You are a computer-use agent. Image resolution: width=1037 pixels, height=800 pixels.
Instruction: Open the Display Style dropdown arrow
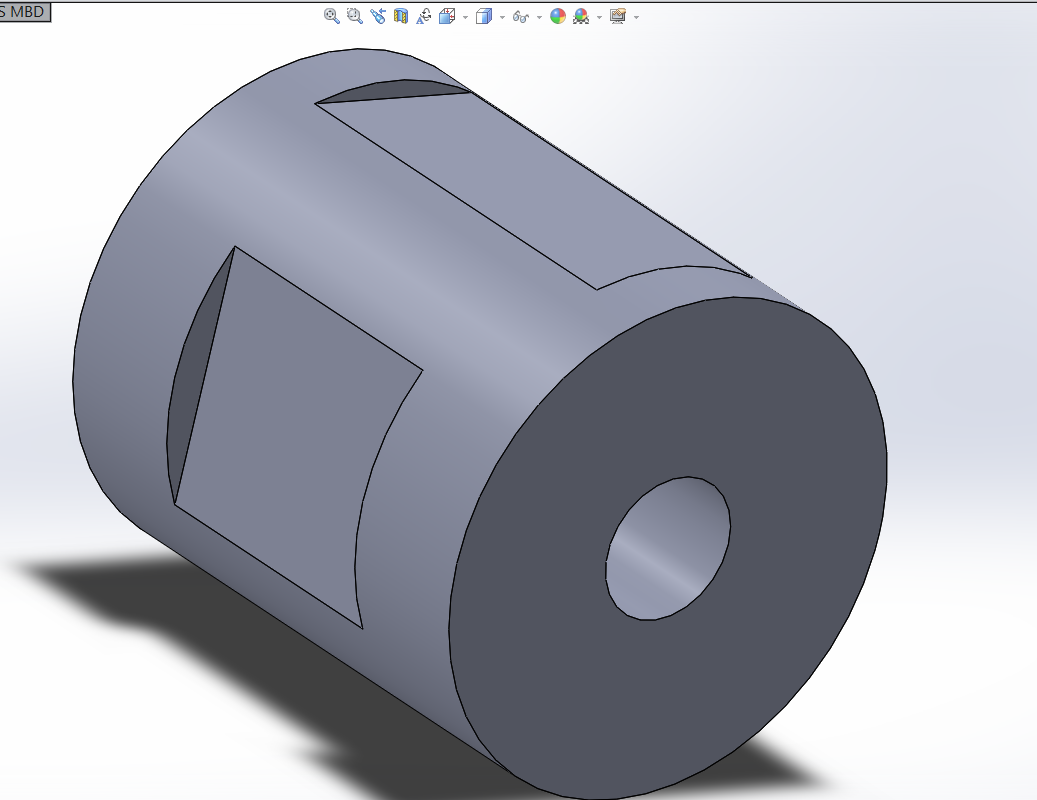[503, 17]
